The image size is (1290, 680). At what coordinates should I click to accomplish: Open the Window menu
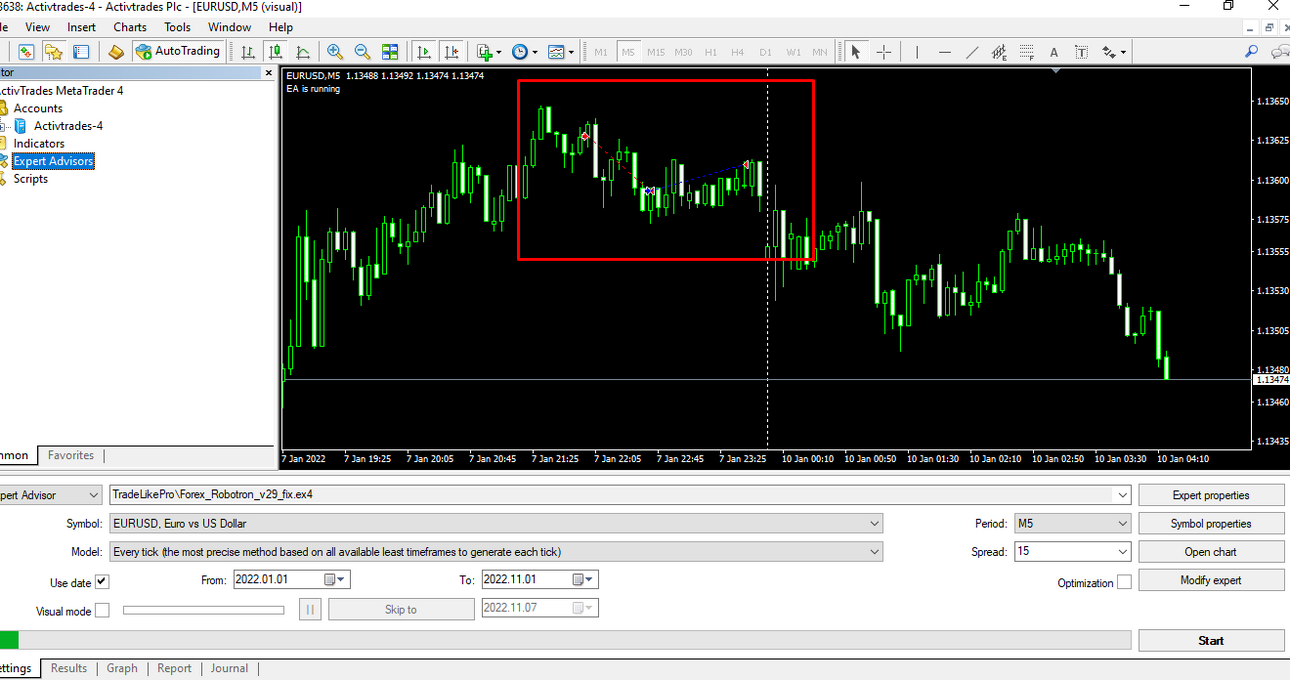point(229,27)
